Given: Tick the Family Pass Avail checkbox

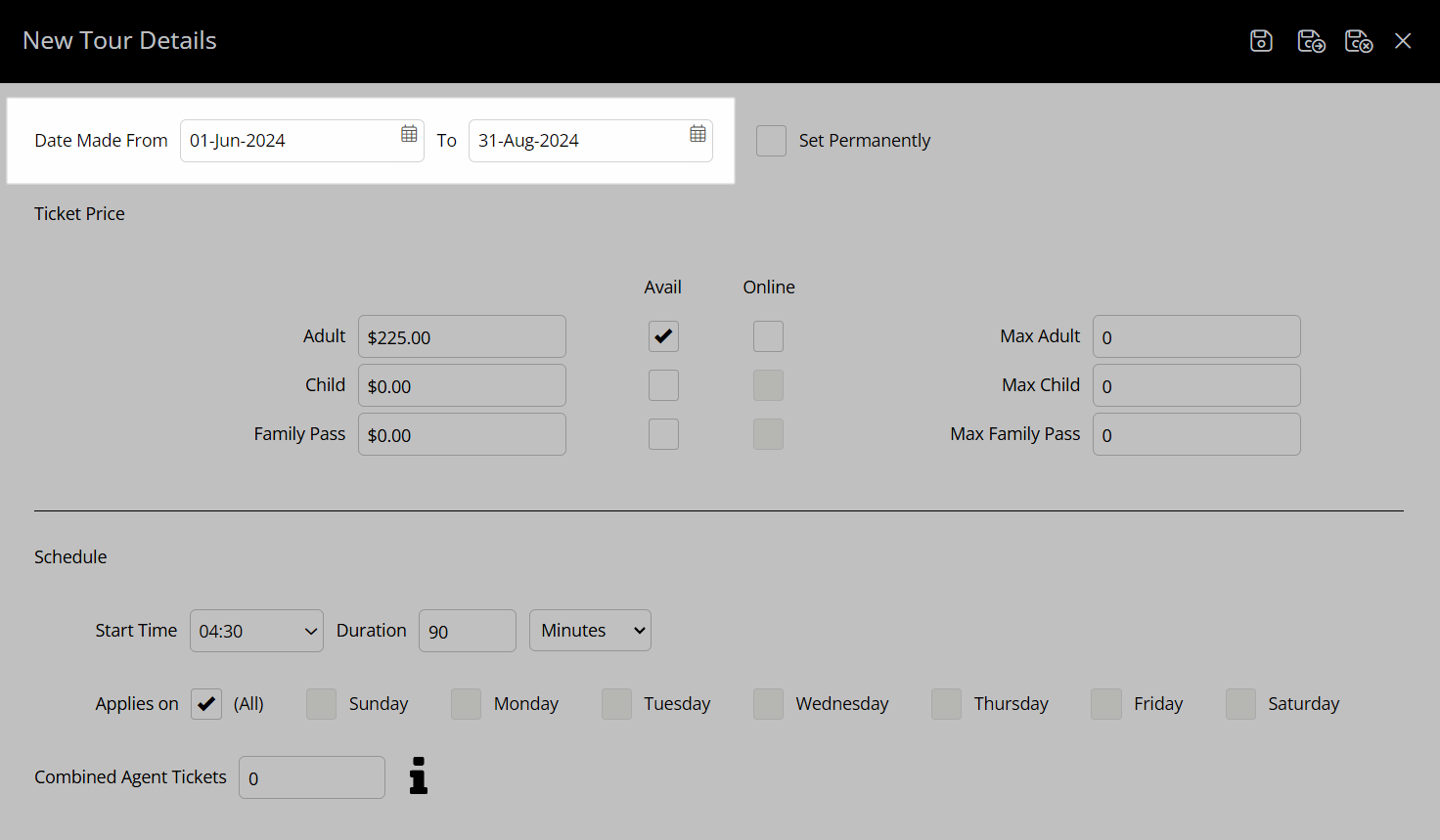Looking at the screenshot, I should [x=663, y=434].
